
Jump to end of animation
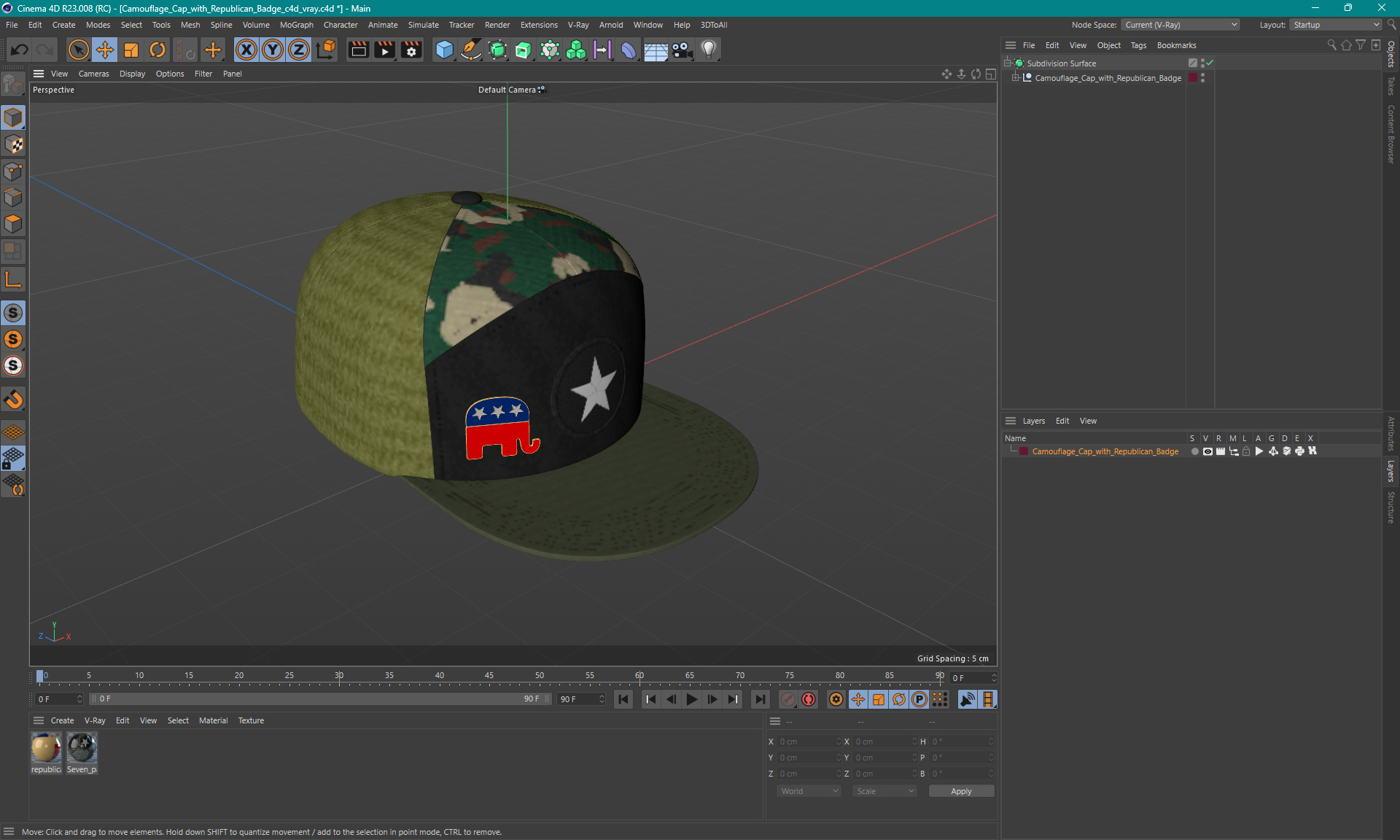(760, 699)
